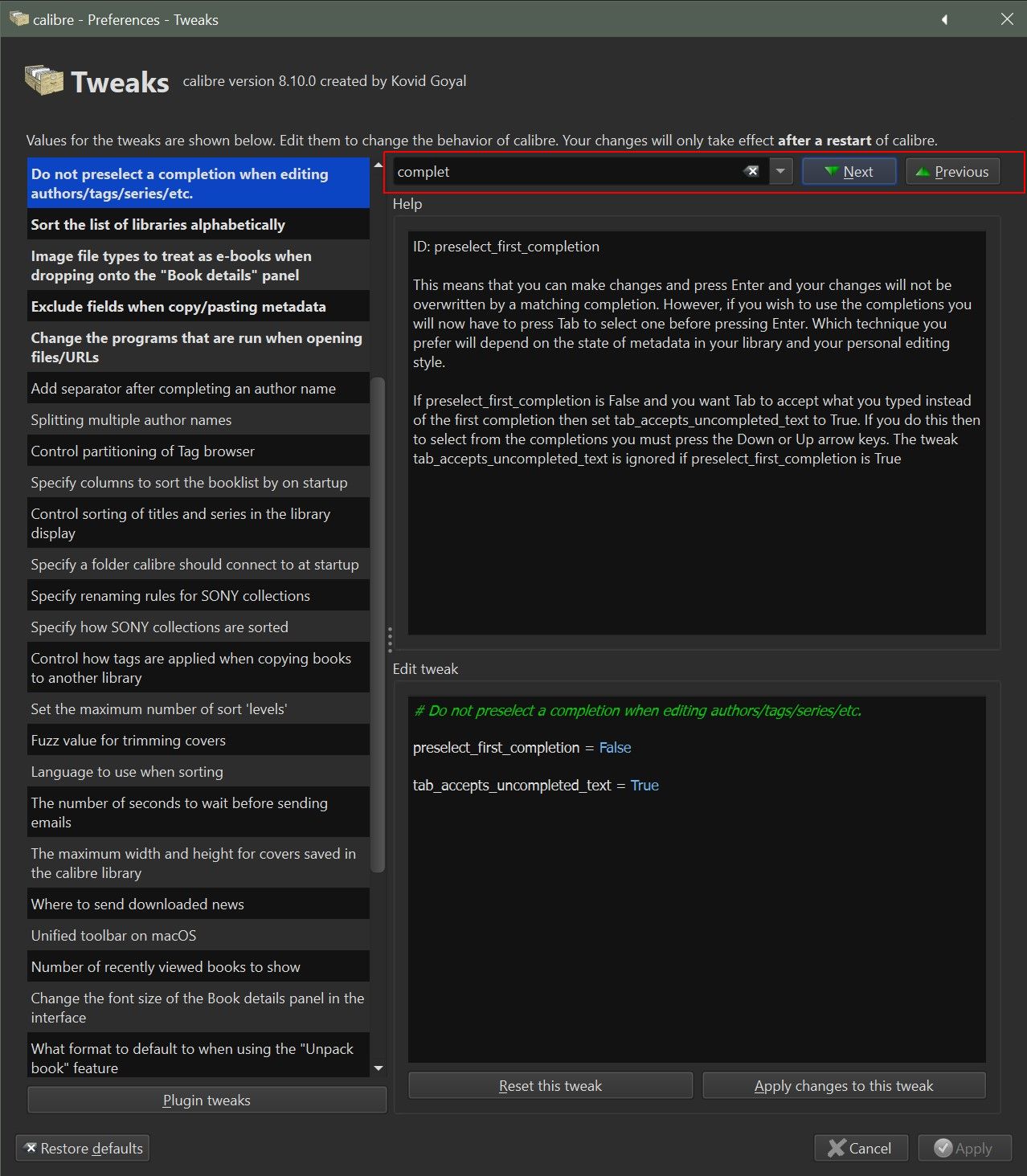Select 'Image file types to treat as e-books' tweak
The image size is (1027, 1176).
198,266
